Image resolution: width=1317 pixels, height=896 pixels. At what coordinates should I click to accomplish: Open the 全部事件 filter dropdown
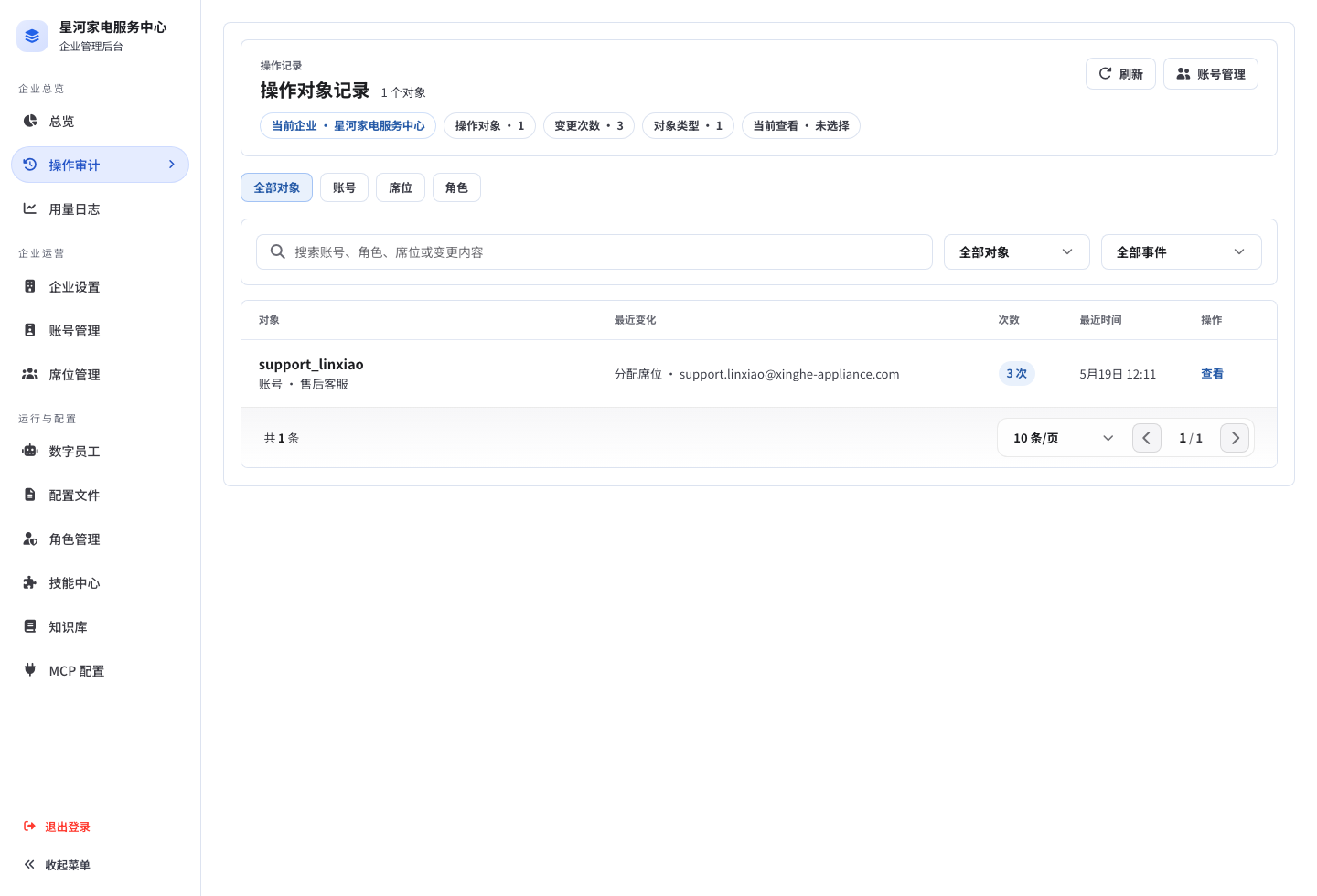(1182, 252)
